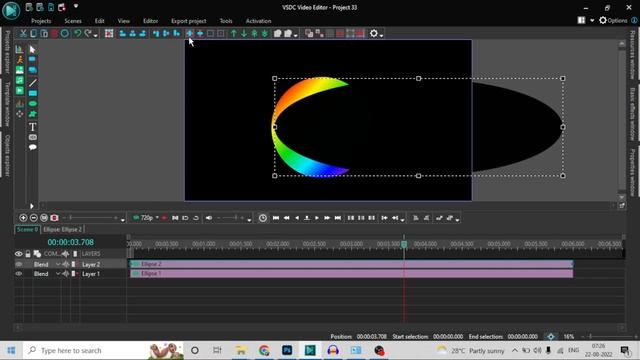The height and width of the screenshot is (360, 640).
Task: Click the clock time icon in playback bar
Action: (262, 218)
